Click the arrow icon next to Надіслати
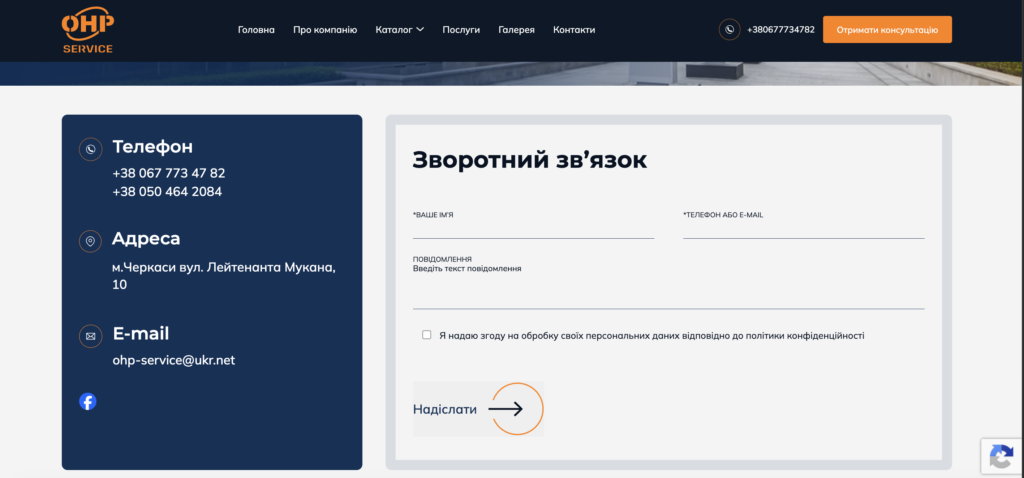The image size is (1024, 478). coord(506,409)
